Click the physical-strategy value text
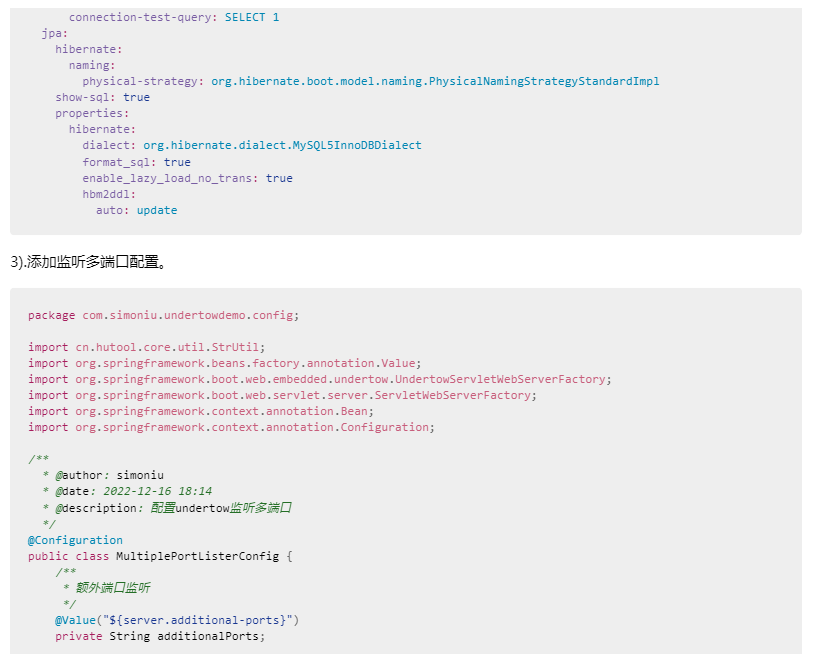Image resolution: width=816 pixels, height=654 pixels. pyautogui.click(x=435, y=81)
